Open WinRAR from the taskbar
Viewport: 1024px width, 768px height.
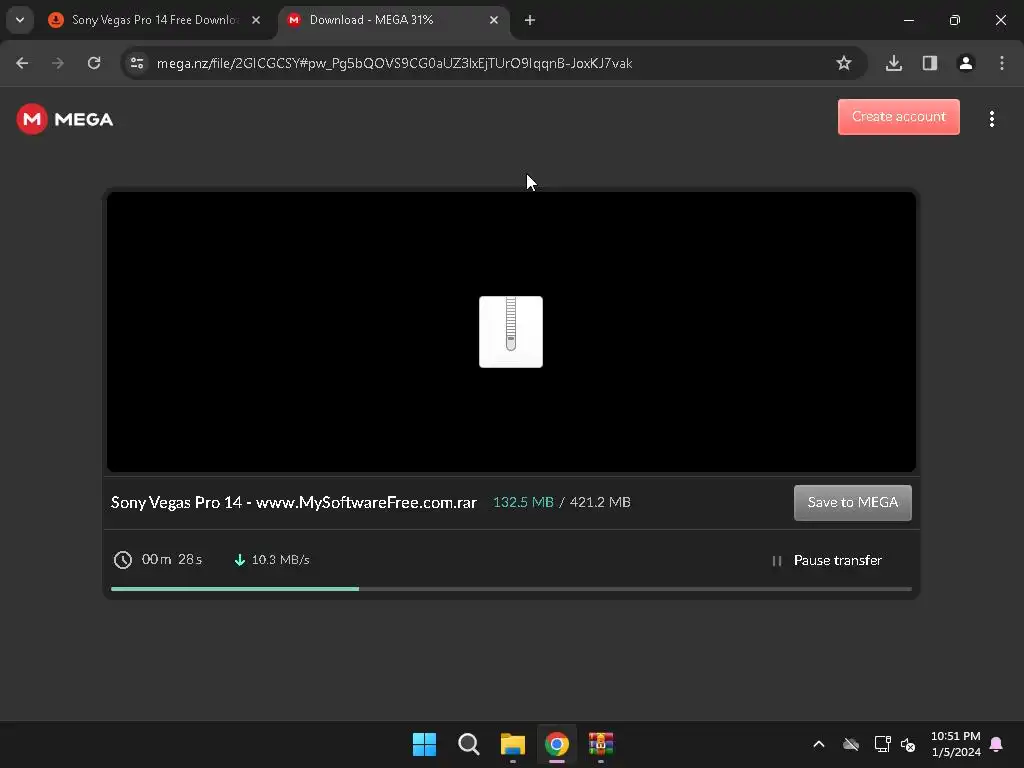click(x=601, y=744)
